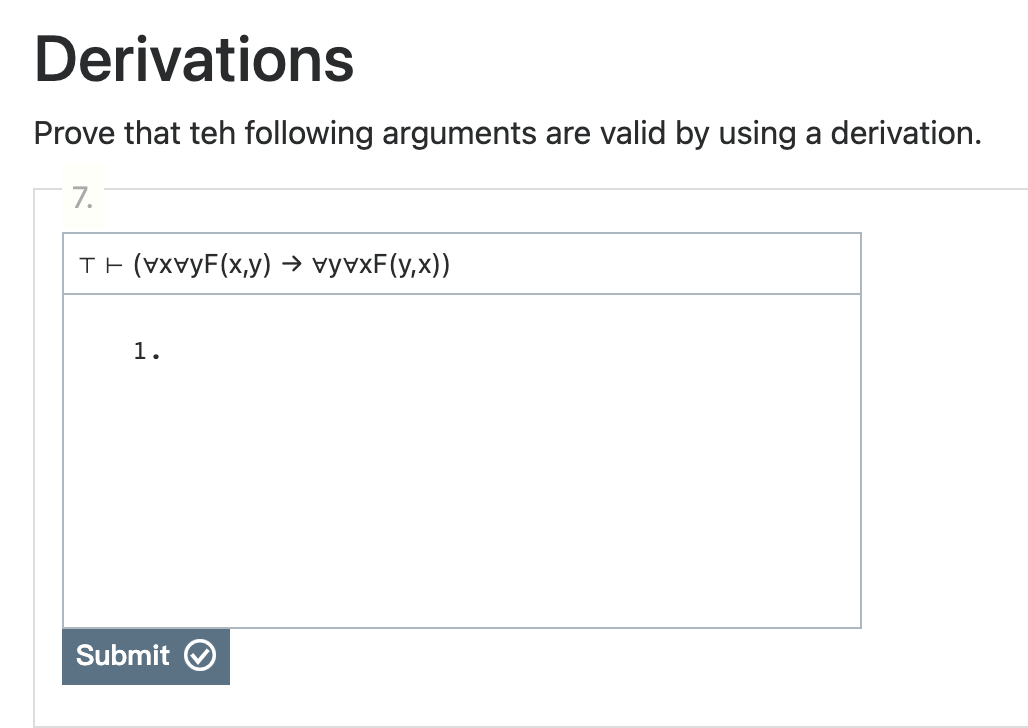The width and height of the screenshot is (1028, 728).
Task: Click the period after line number 1
Action: tap(156, 355)
